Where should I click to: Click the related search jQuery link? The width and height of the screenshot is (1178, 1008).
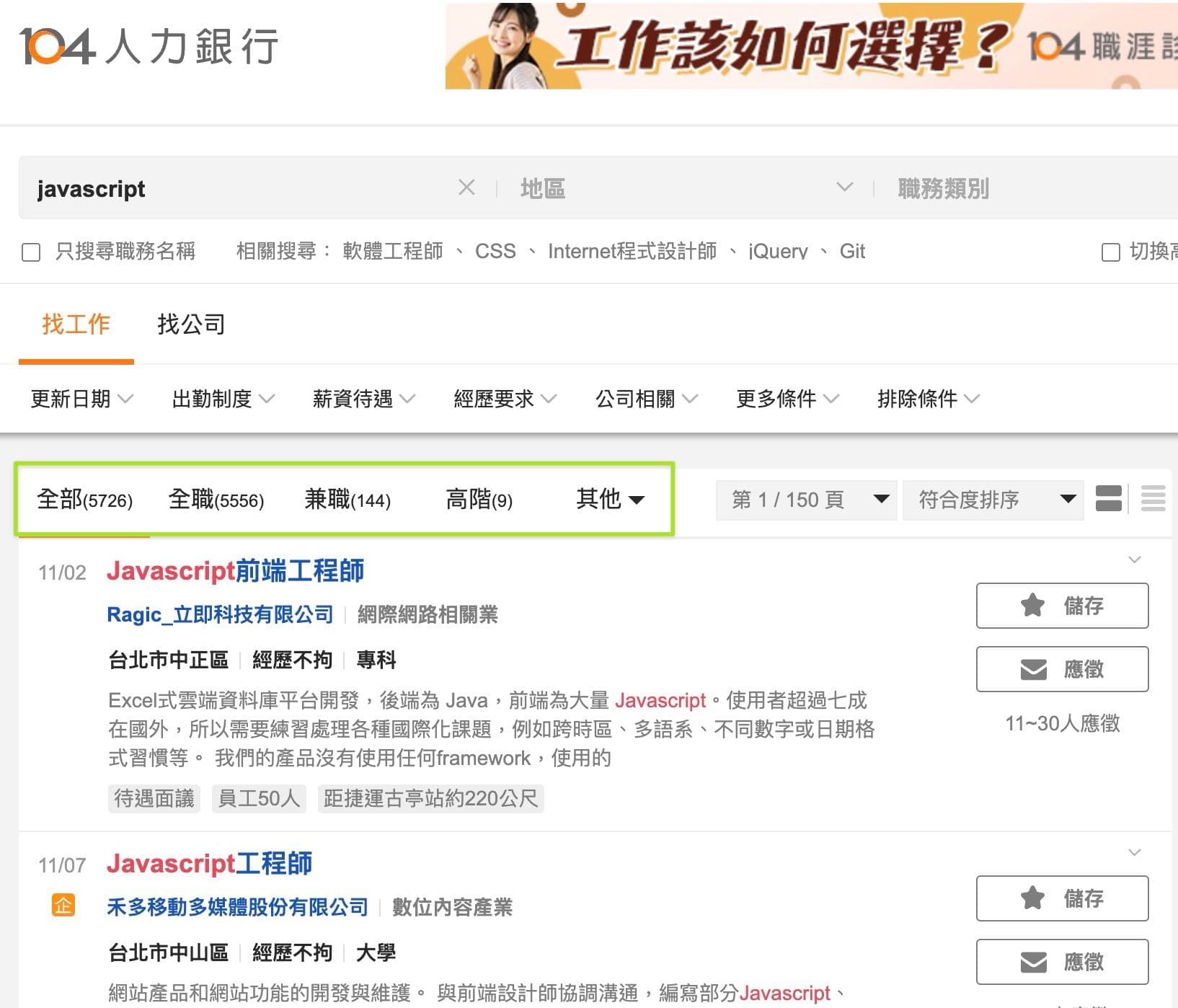pyautogui.click(x=777, y=252)
